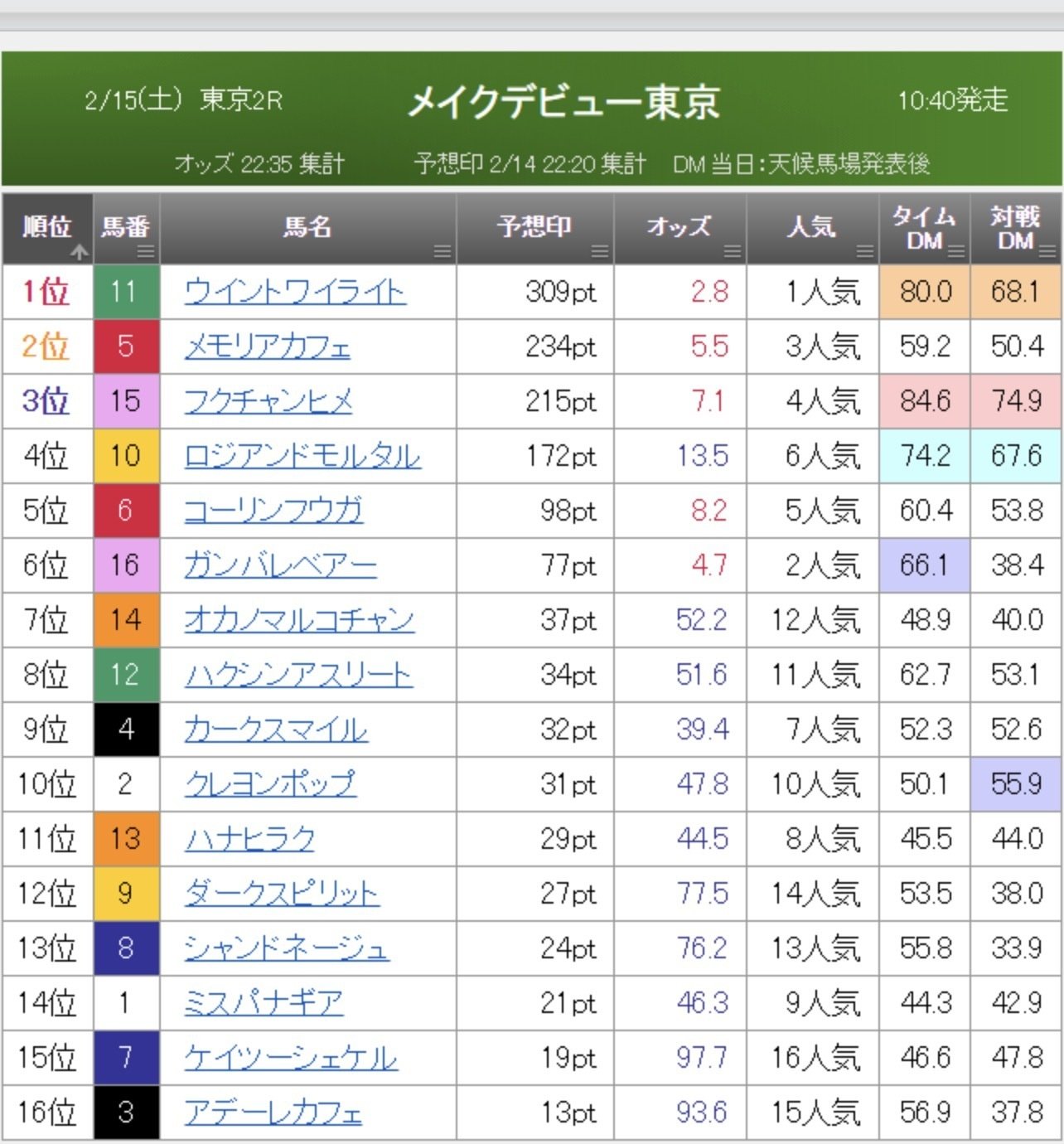Click odds value 97.7
The height and width of the screenshot is (1144, 1064).
click(x=702, y=1058)
